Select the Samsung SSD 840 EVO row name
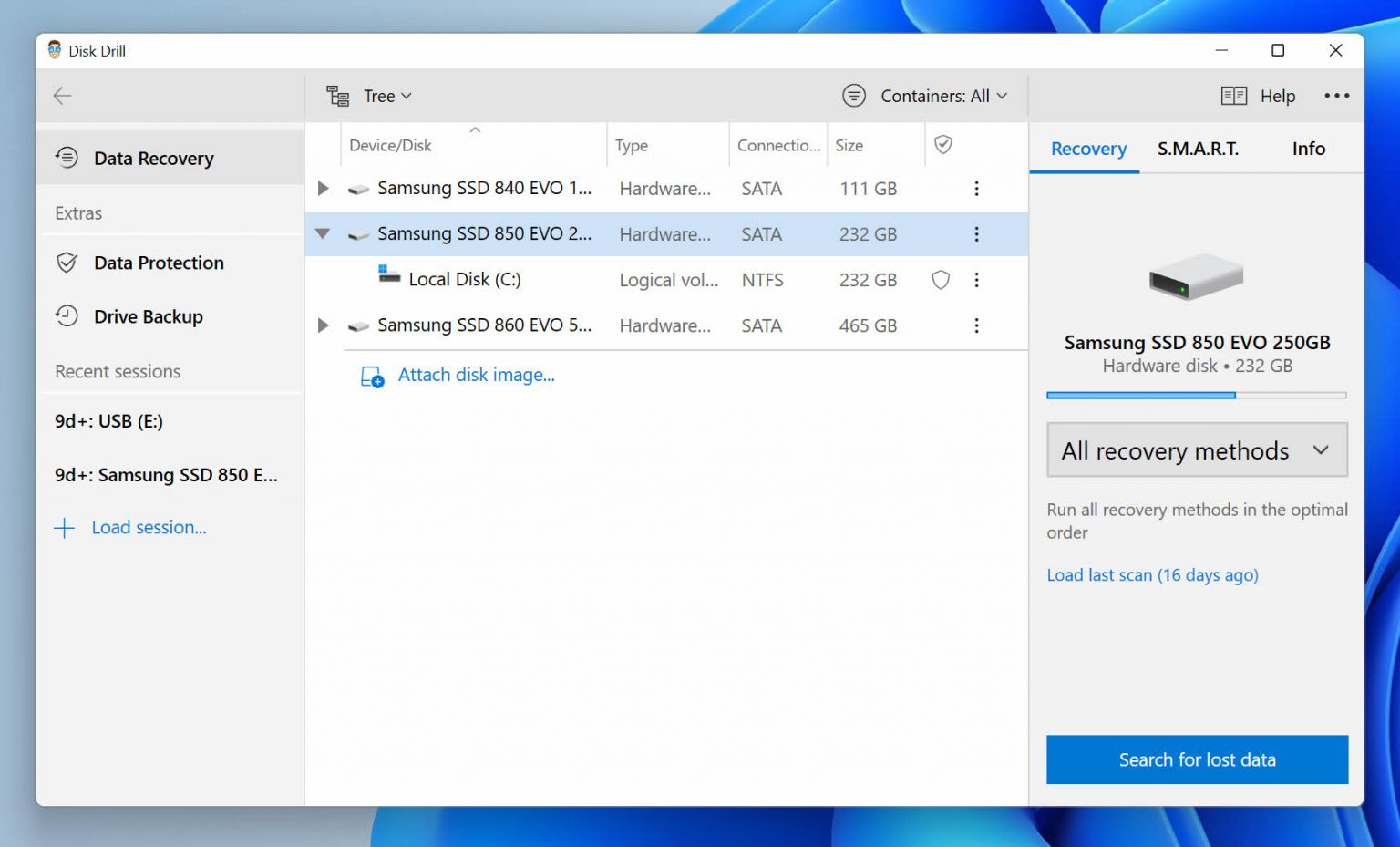The image size is (1400, 847). click(x=484, y=188)
